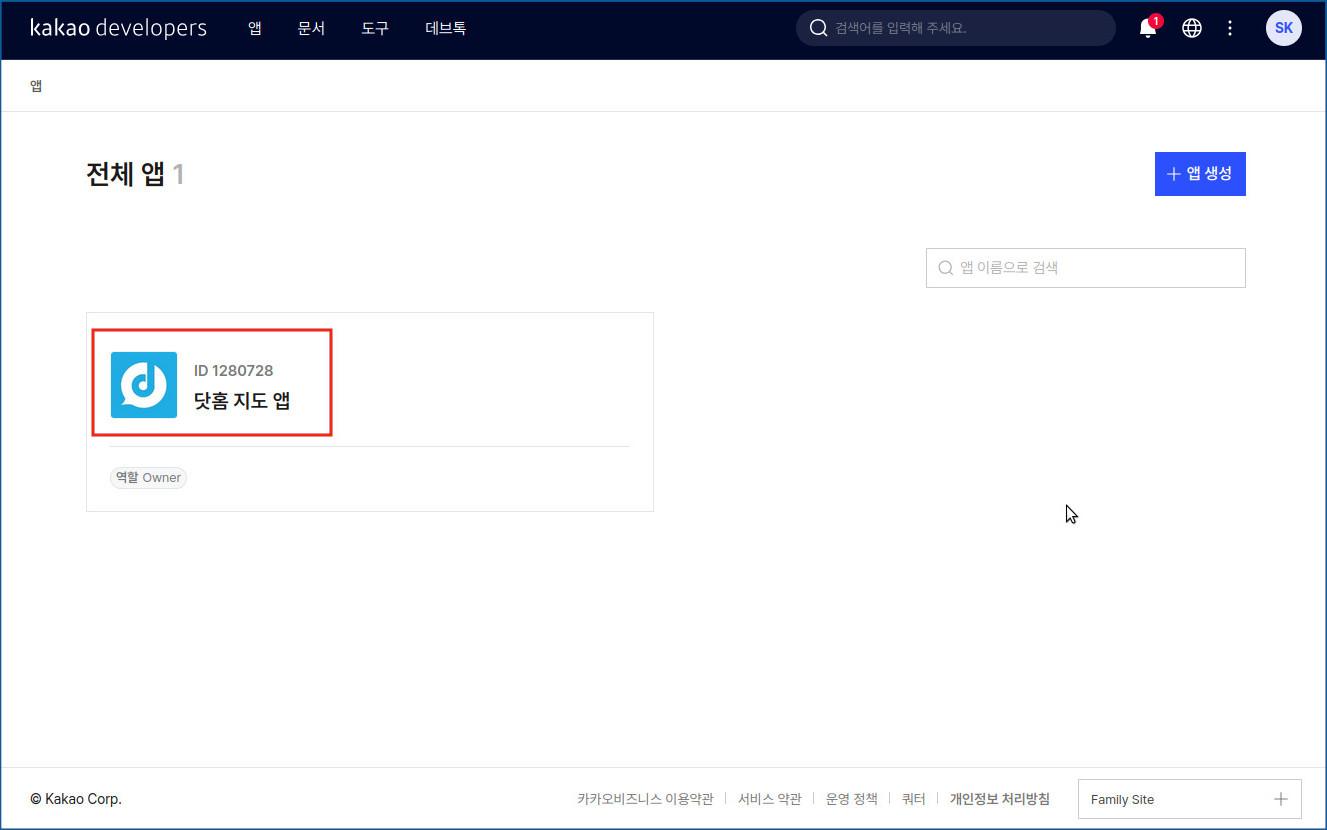The image size is (1327, 830).
Task: Click the magnifier icon in top search bar
Action: pyautogui.click(x=818, y=28)
